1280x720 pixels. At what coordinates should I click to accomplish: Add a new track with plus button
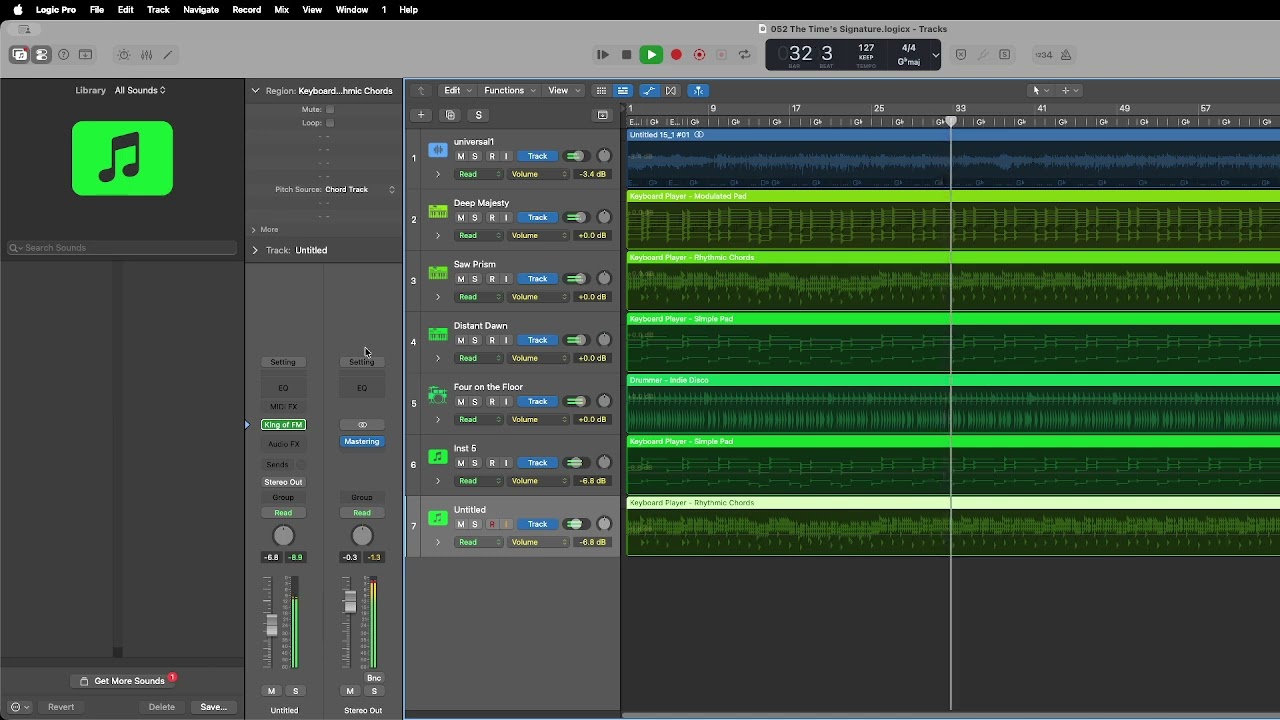421,115
